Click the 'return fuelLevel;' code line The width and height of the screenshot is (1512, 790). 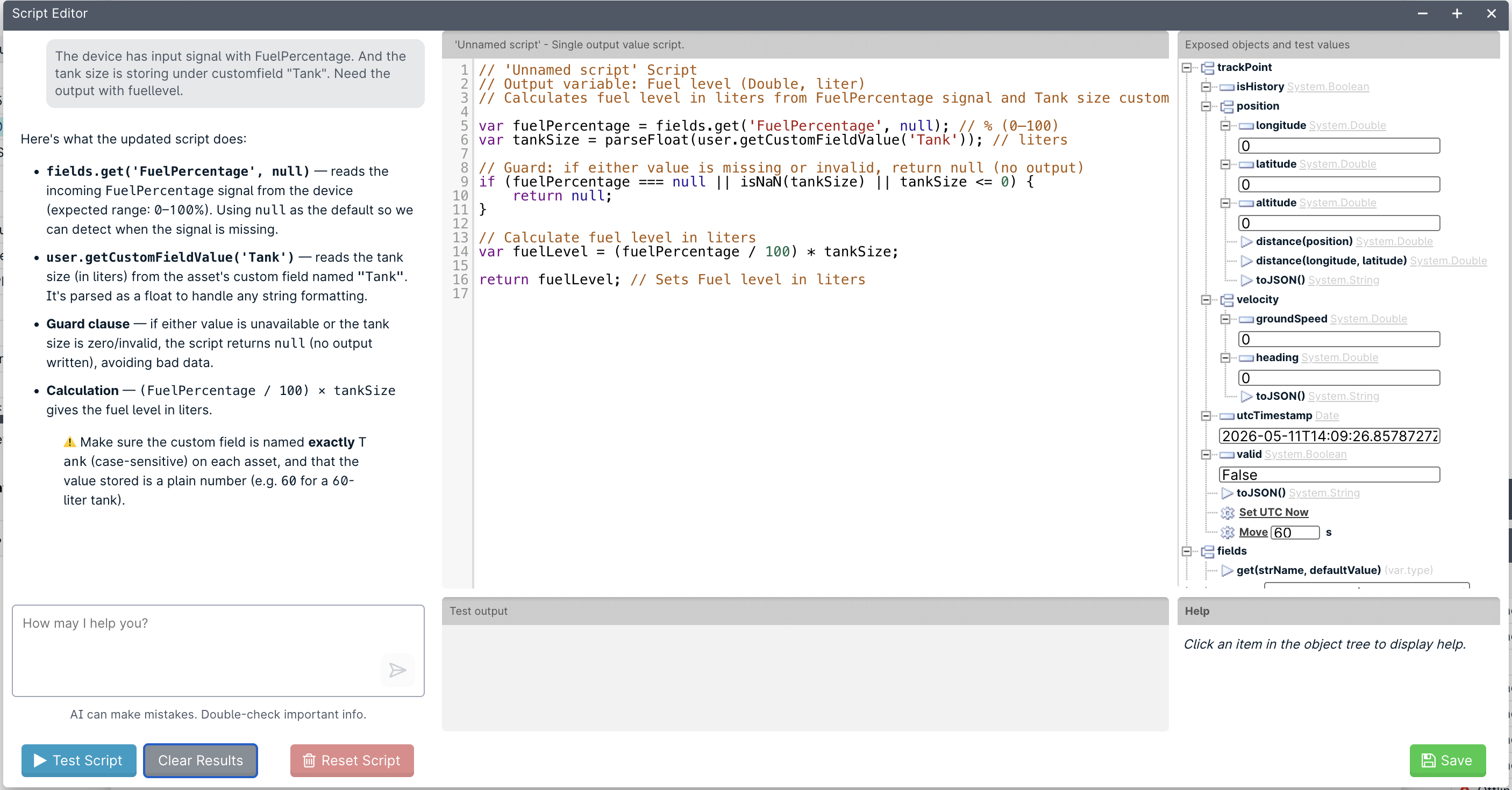672,280
